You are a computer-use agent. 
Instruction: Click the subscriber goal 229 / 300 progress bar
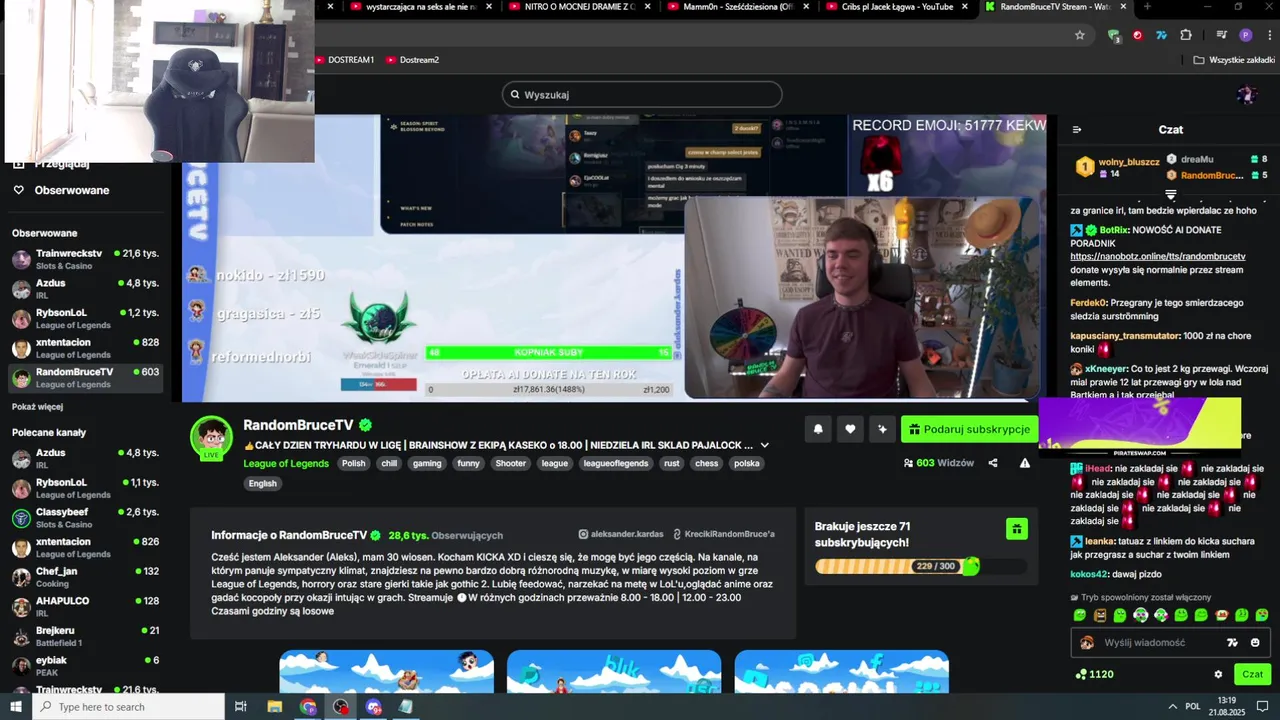coord(921,566)
